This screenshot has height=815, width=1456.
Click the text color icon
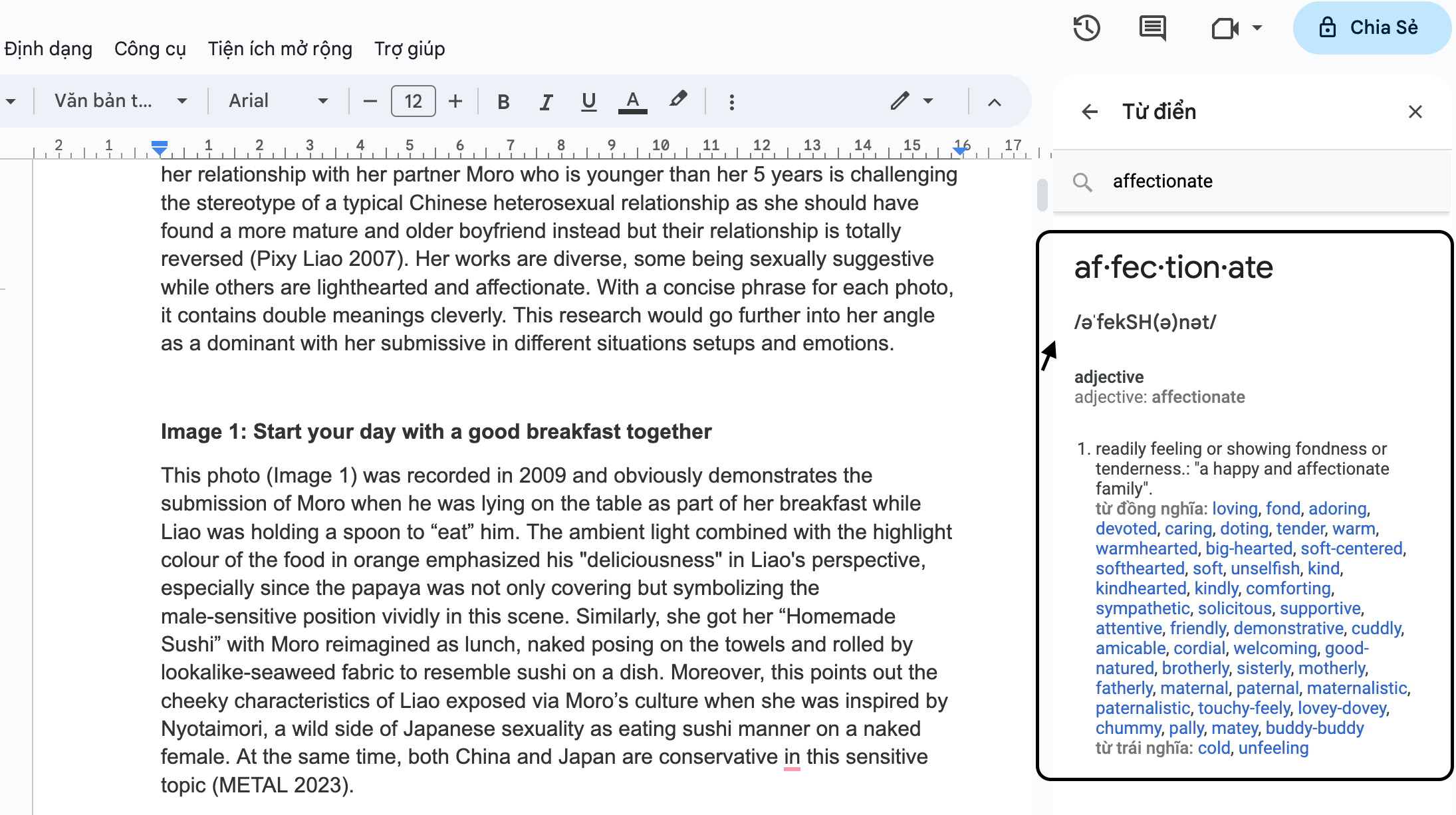coord(632,102)
